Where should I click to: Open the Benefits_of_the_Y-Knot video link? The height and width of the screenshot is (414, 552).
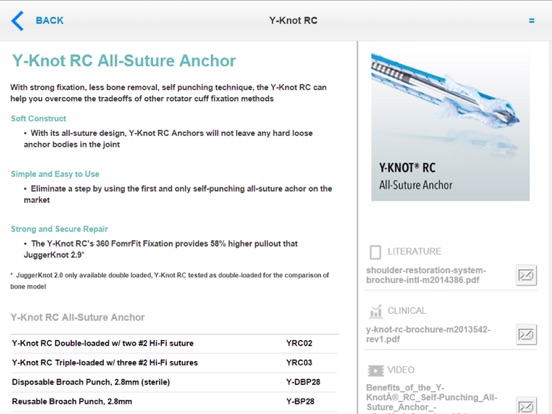(432, 398)
